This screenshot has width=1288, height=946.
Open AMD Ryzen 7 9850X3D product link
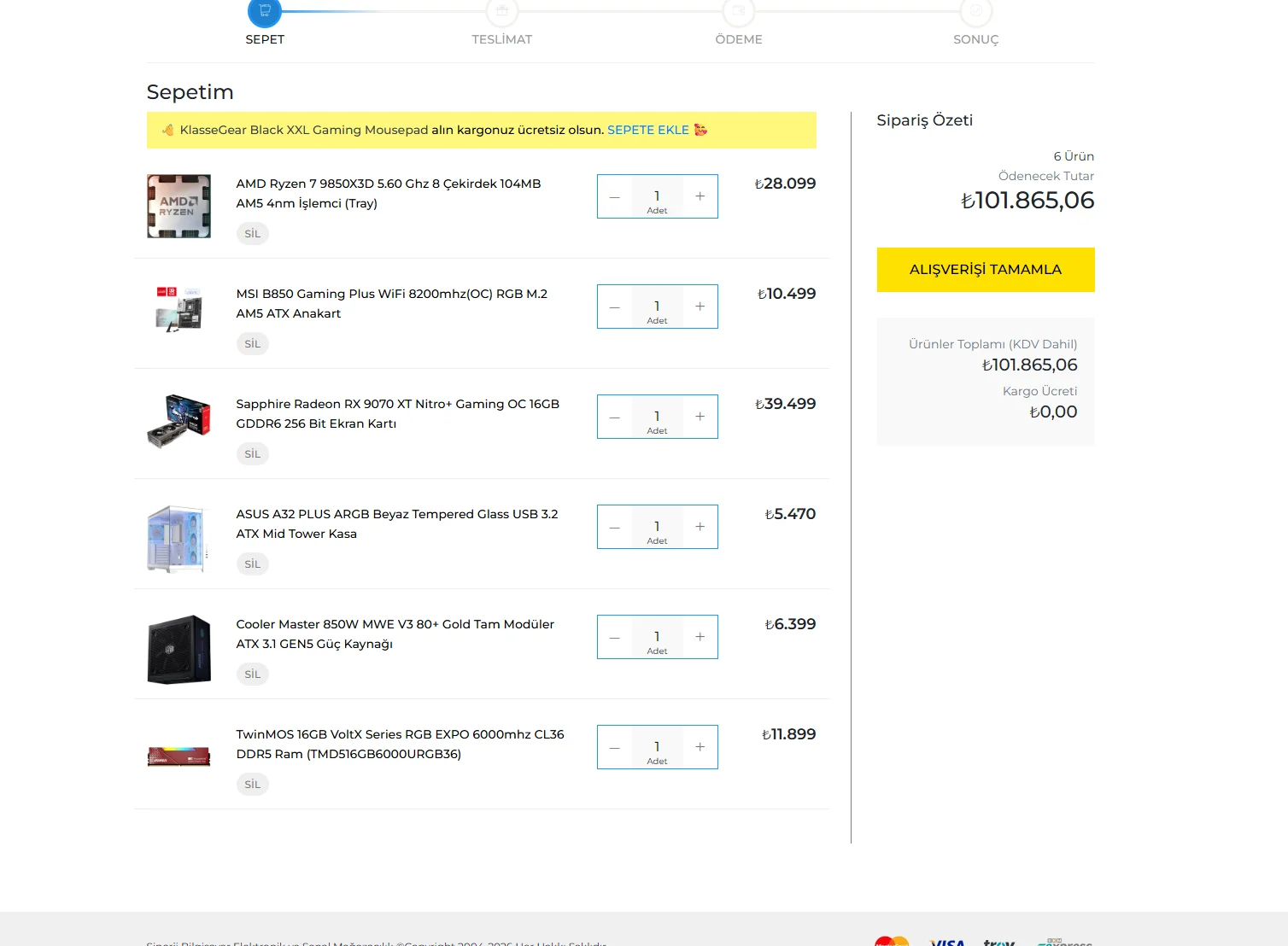[389, 194]
